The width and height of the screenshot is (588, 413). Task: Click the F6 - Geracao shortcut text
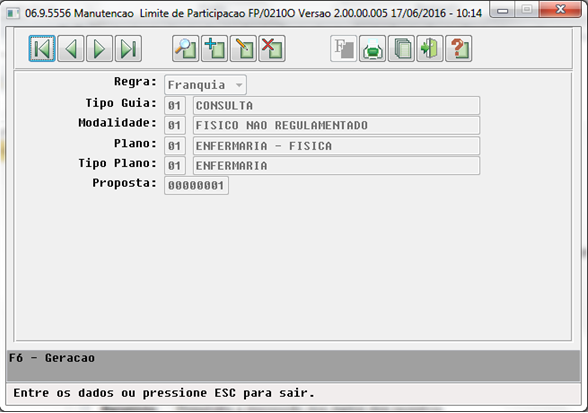click(x=52, y=358)
